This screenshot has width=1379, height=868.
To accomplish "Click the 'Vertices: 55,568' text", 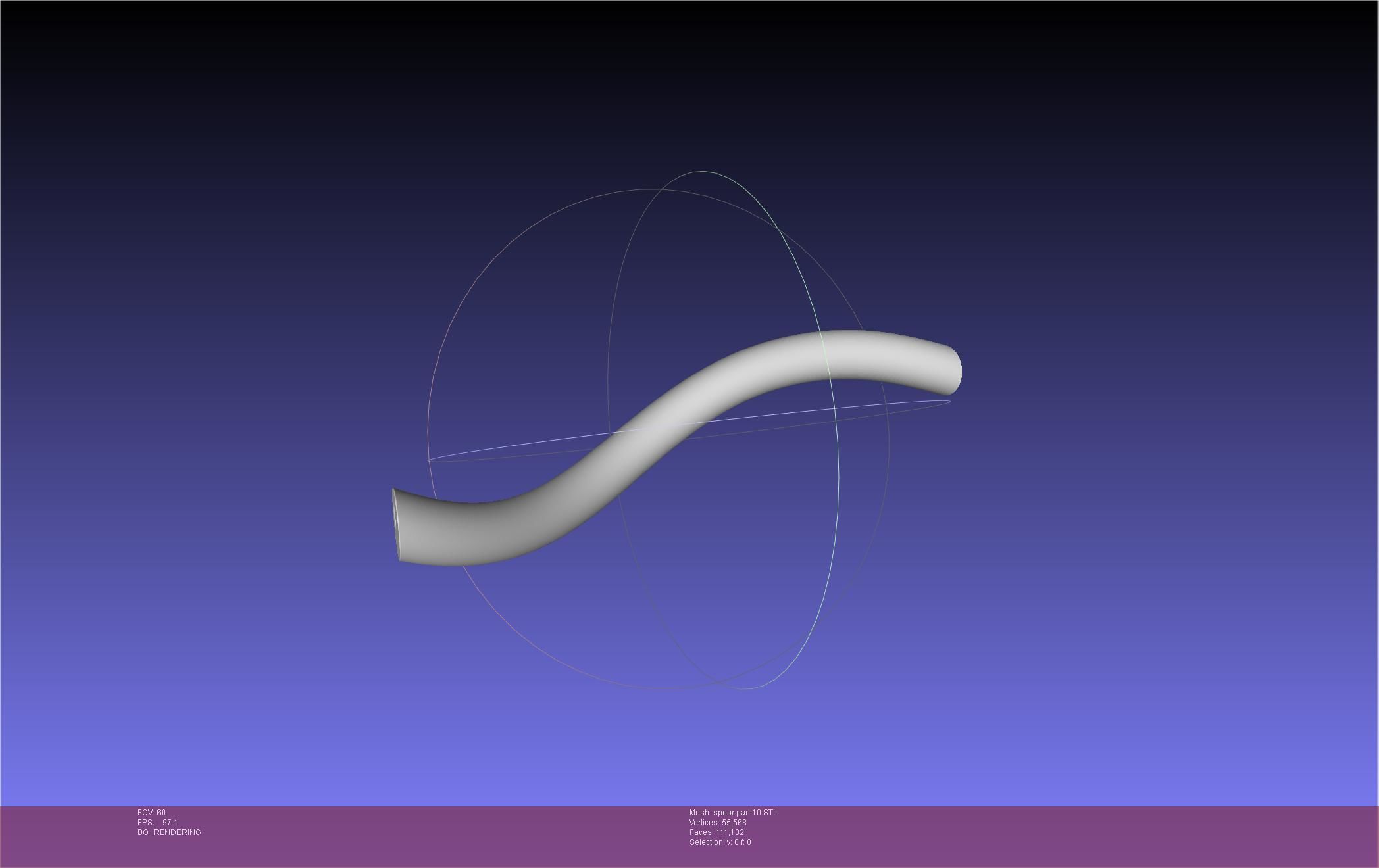I will pos(718,823).
